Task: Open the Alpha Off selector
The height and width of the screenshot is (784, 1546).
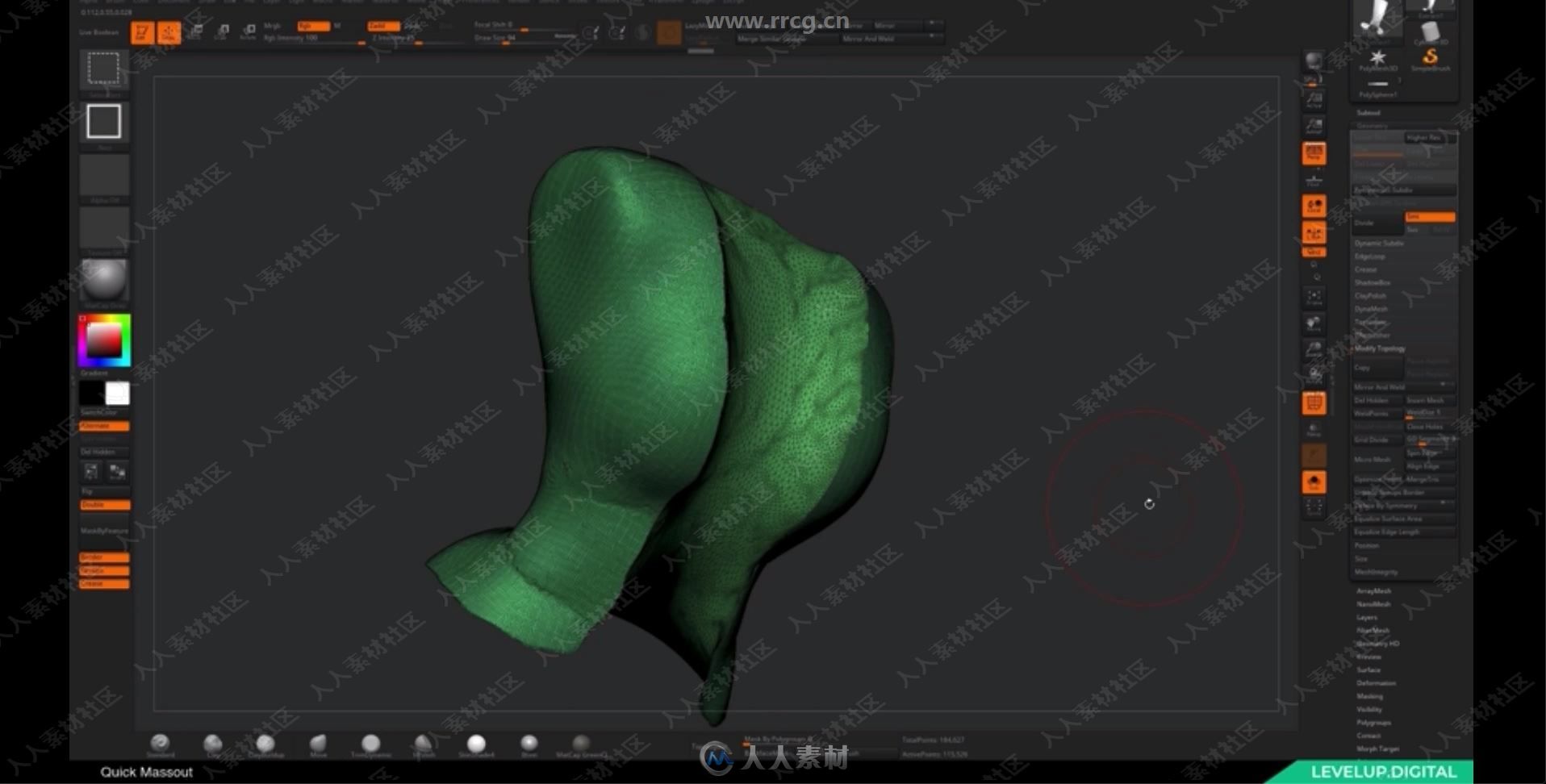Action: (x=104, y=177)
